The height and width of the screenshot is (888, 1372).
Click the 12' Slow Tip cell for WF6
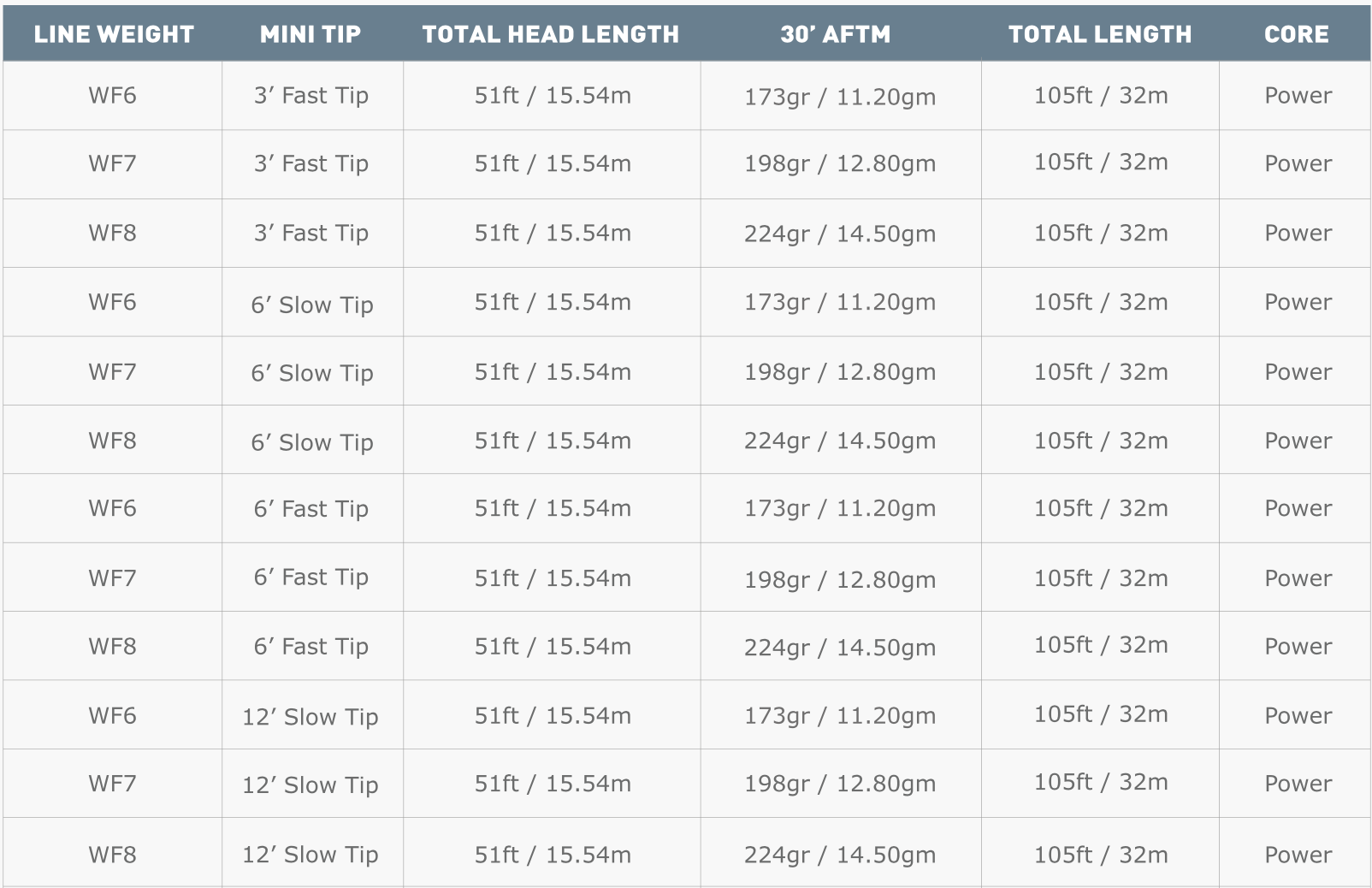click(310, 717)
